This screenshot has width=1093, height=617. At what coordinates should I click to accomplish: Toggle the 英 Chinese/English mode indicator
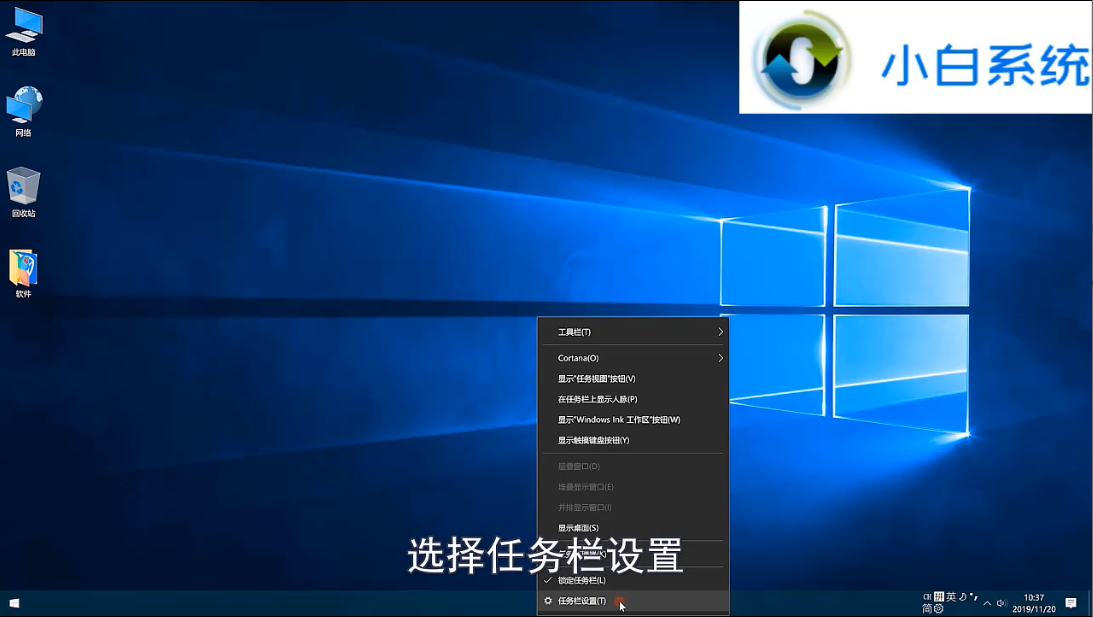(951, 597)
